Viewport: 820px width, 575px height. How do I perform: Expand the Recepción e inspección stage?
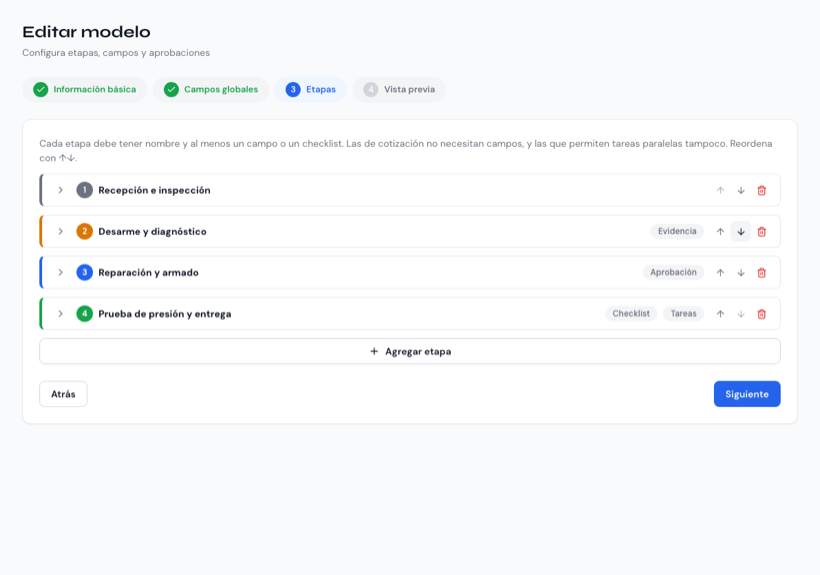[61, 190]
